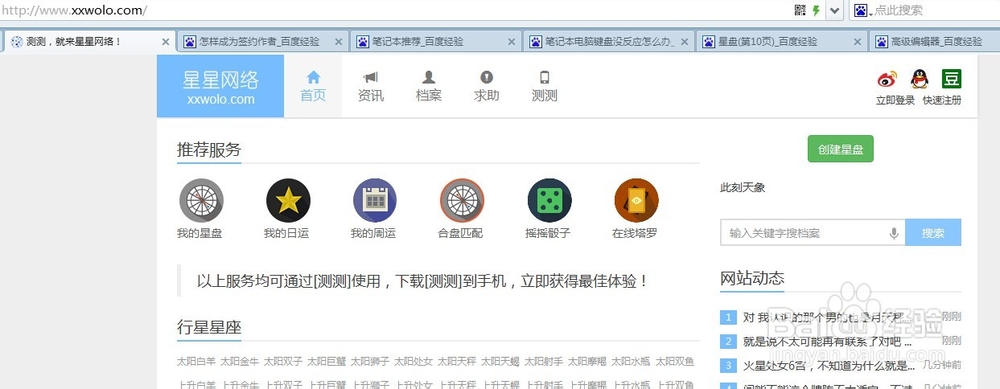Click the 星星网络 xxwolo.com logo
This screenshot has height=389, width=1000.
(221, 86)
